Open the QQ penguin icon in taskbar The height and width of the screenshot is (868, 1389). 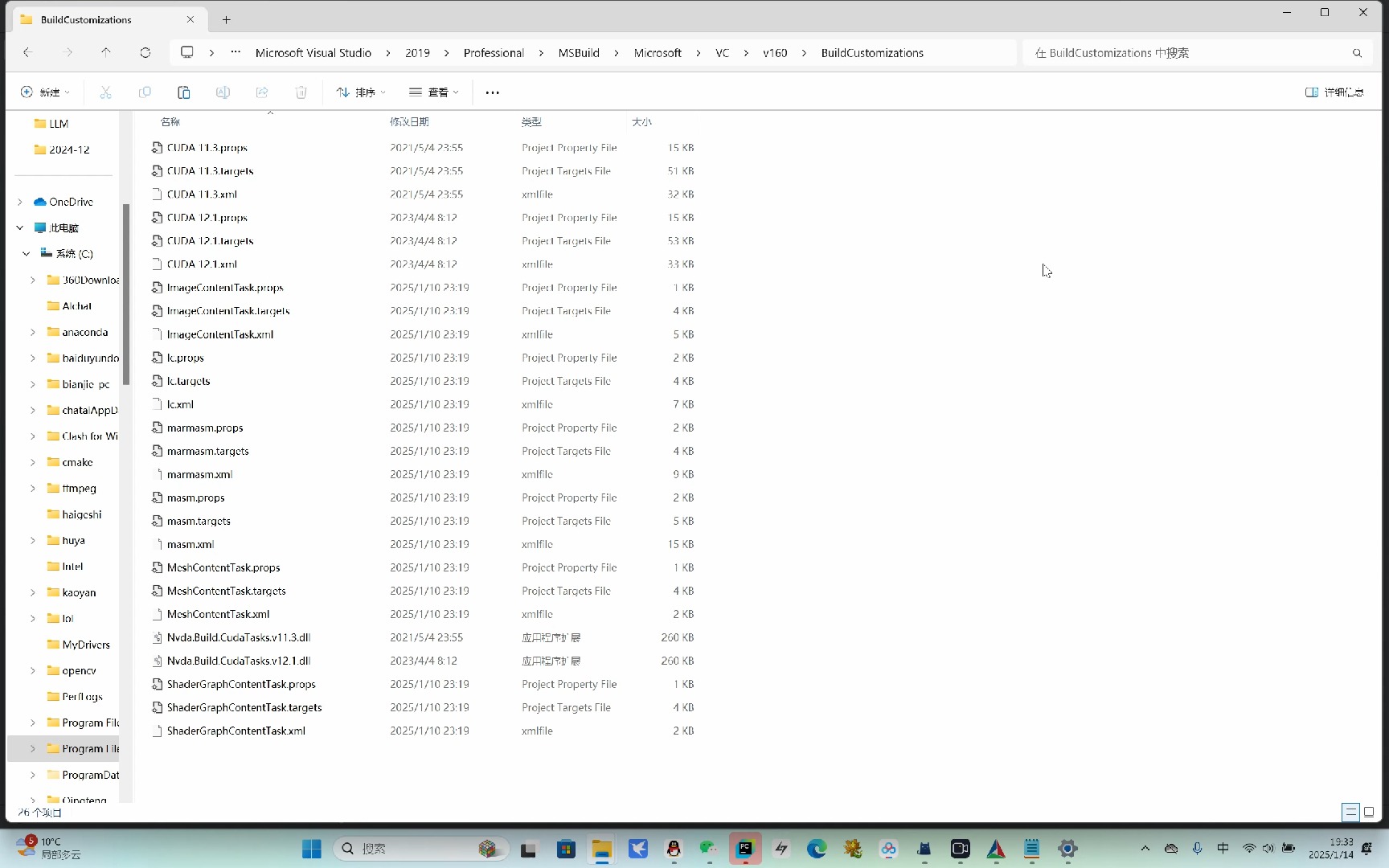pyautogui.click(x=674, y=849)
